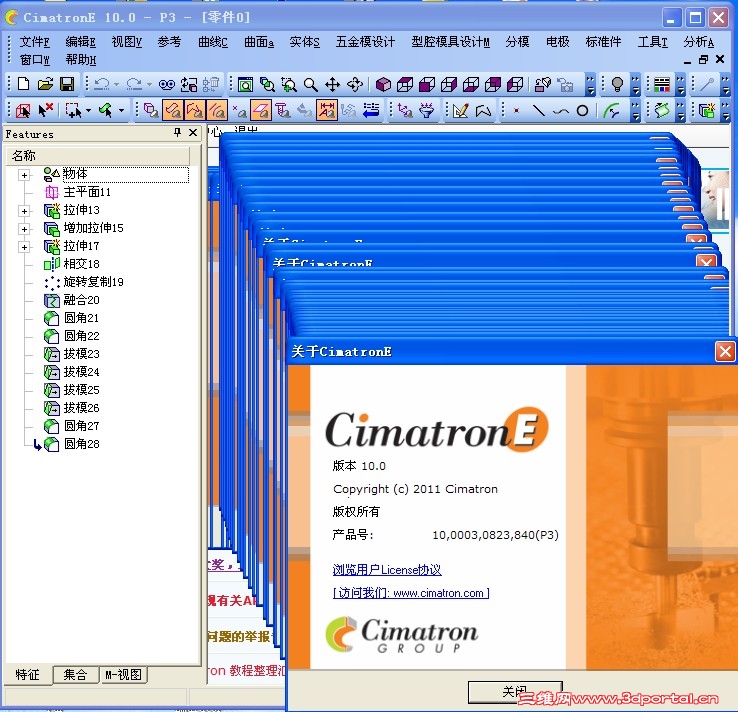Select the Point drawing tool
Image resolution: width=738 pixels, height=712 pixels.
pos(517,111)
